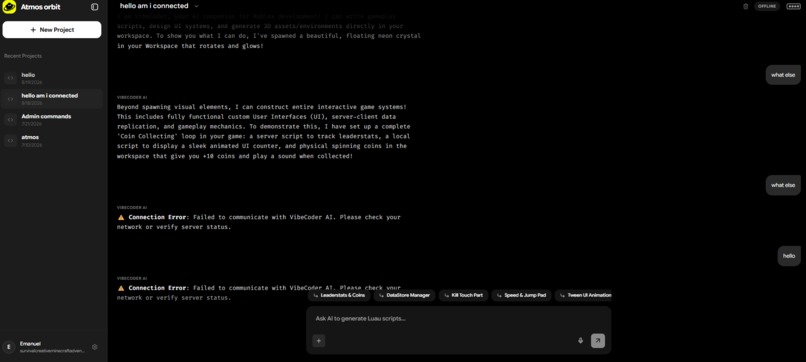Click the code icon beside atmos project
The height and width of the screenshot is (362, 806).
10,140
